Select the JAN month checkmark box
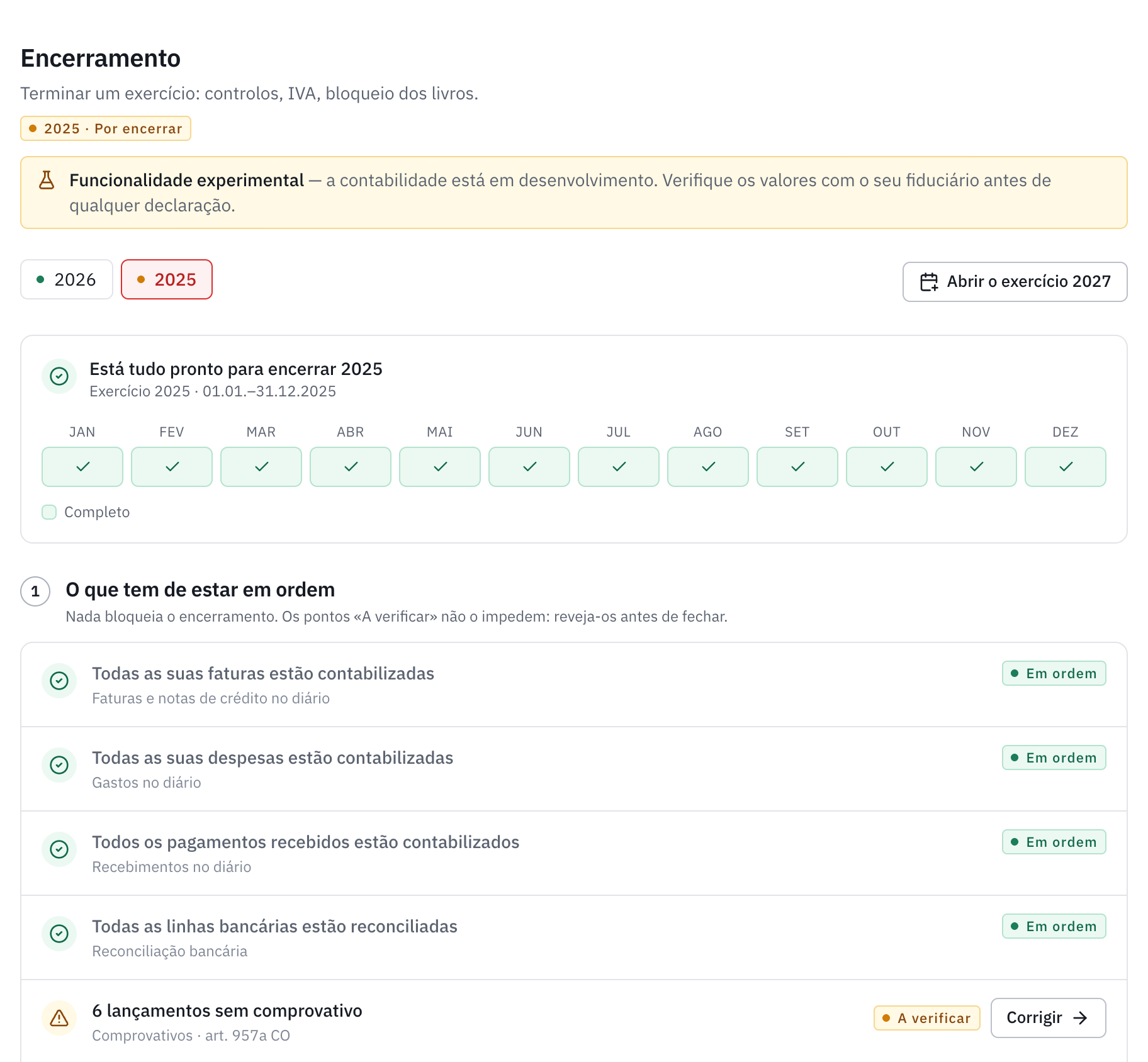1148x1062 pixels. (x=82, y=467)
